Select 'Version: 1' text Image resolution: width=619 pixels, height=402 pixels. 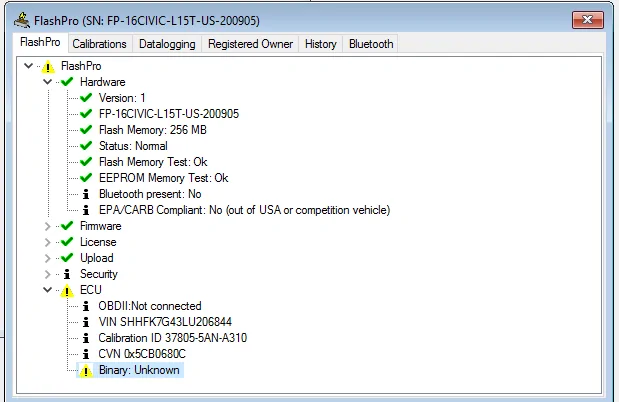click(122, 98)
